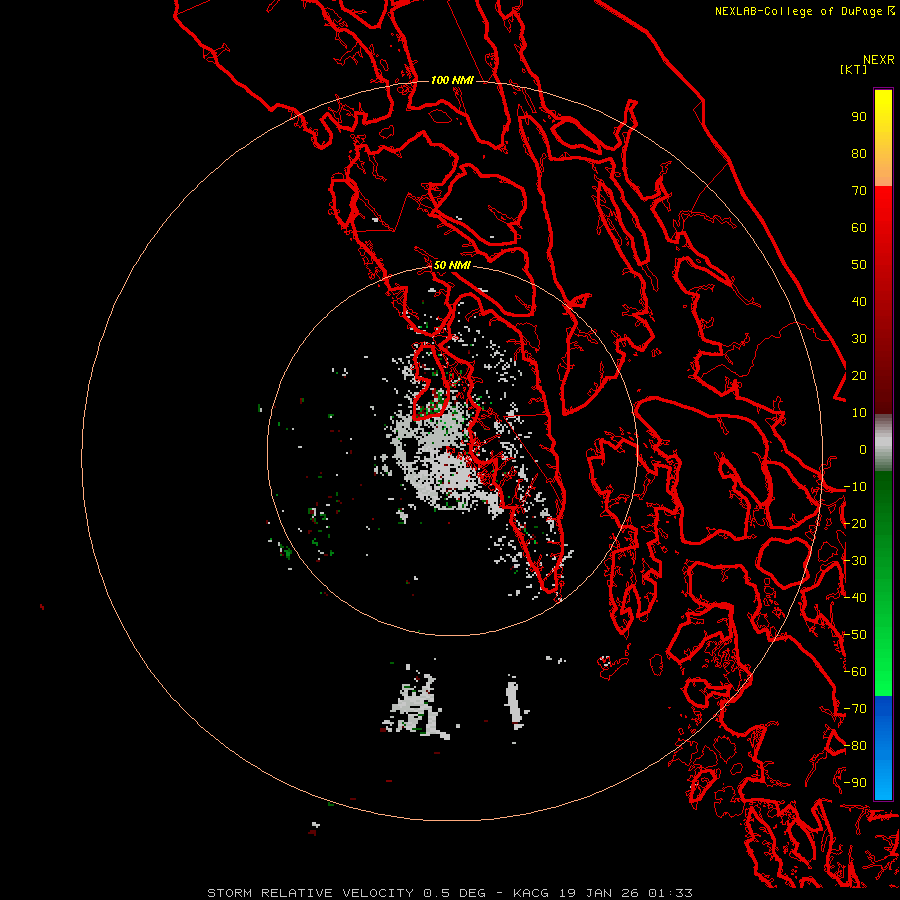
Task: Click the "[KT]" units label
Action: [x=854, y=69]
